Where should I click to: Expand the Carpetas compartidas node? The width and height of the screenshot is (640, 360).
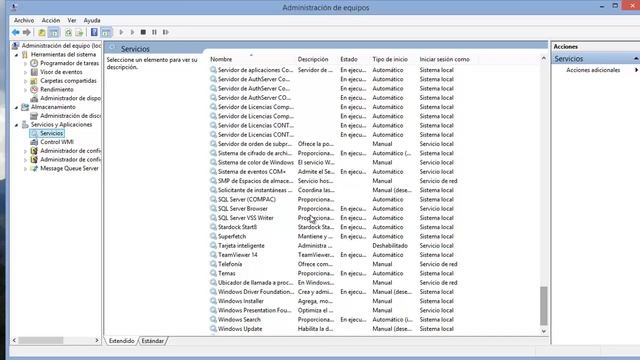(25, 81)
